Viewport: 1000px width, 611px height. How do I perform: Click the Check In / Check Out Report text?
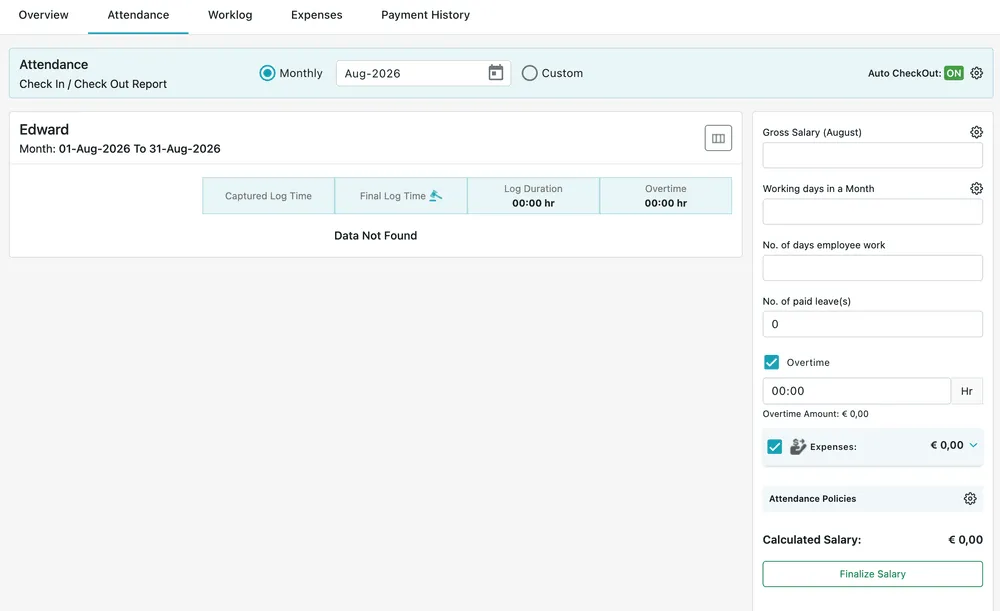point(93,84)
